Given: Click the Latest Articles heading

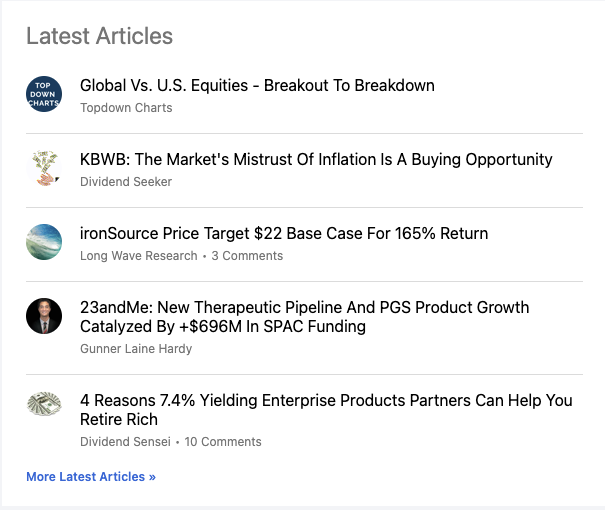Looking at the screenshot, I should click(x=99, y=36).
